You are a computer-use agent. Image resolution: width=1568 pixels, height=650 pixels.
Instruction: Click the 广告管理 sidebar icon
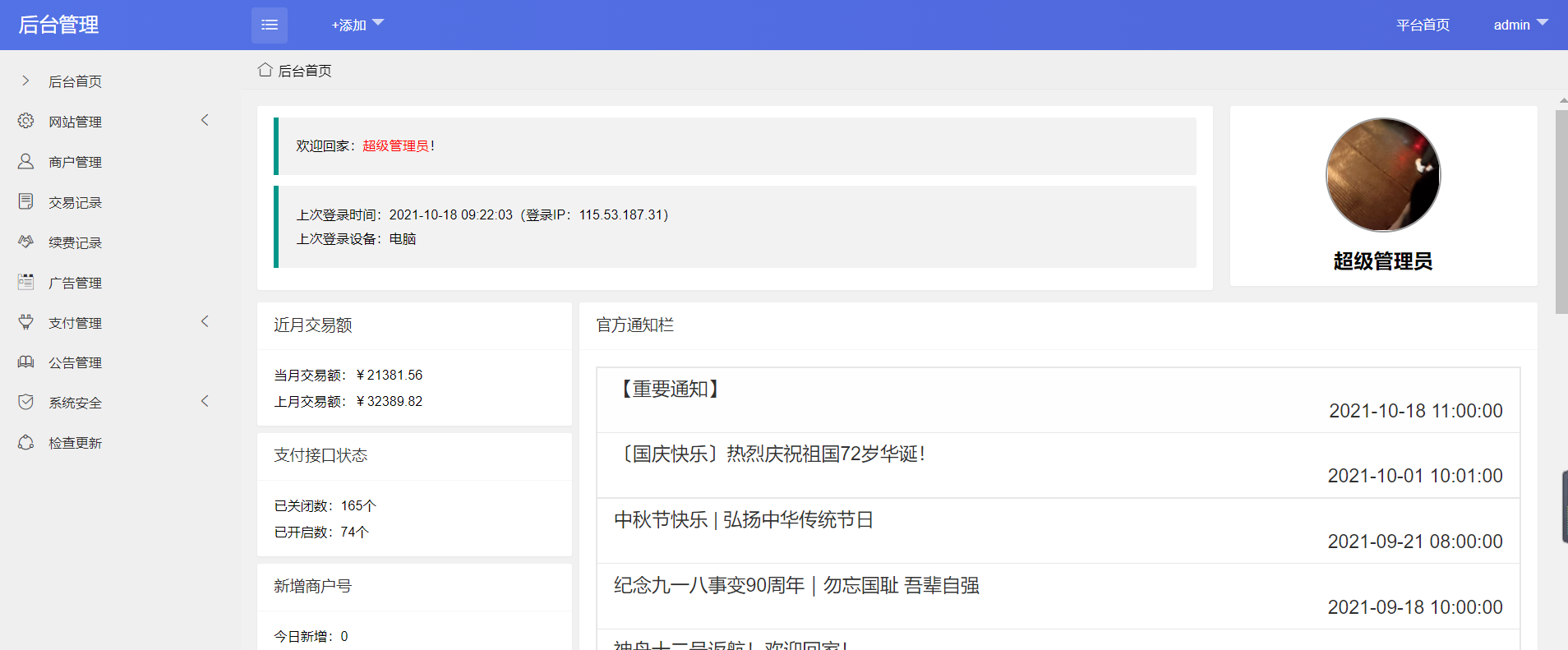coord(26,282)
